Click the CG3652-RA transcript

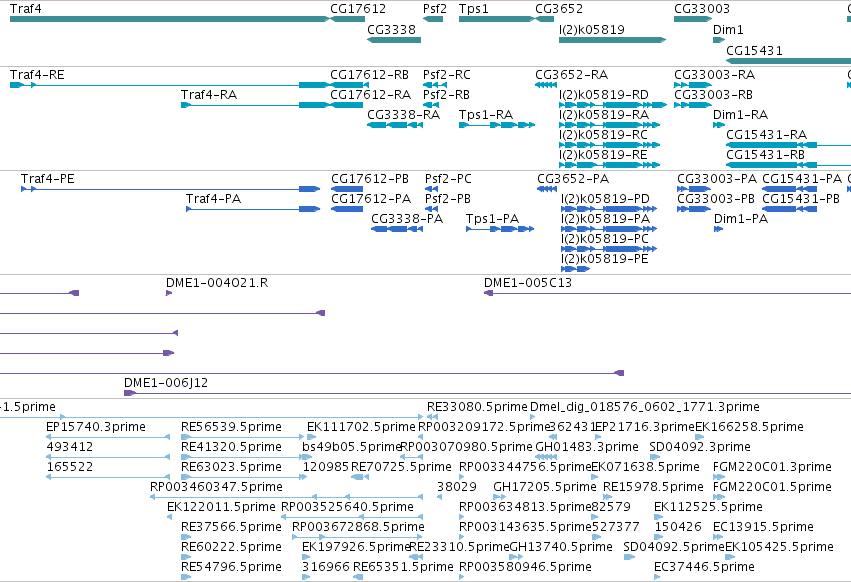[x=545, y=85]
